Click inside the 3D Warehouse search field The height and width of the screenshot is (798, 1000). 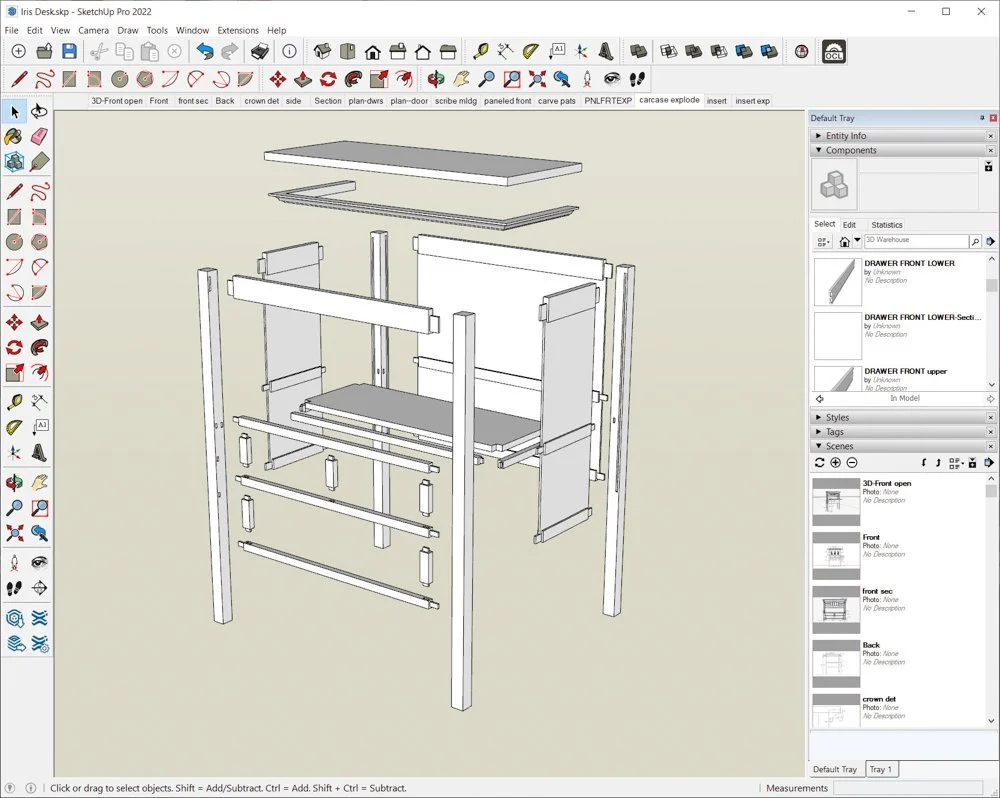915,241
